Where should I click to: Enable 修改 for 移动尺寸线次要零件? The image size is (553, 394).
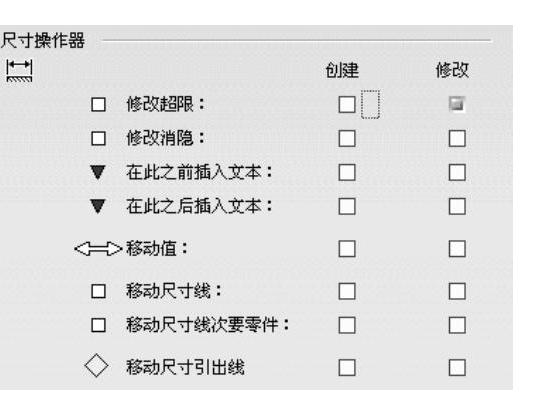[x=457, y=325]
